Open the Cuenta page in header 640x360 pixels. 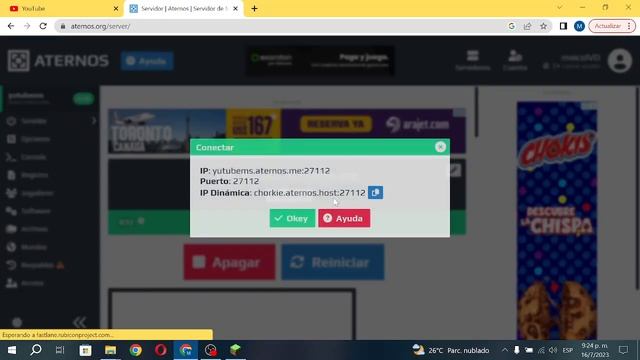tap(515, 60)
